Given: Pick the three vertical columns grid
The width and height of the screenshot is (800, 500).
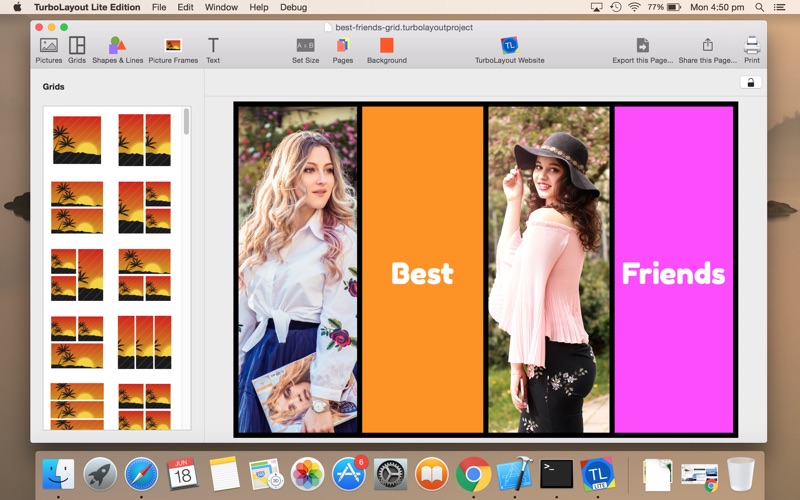Looking at the screenshot, I should pyautogui.click(x=144, y=342).
